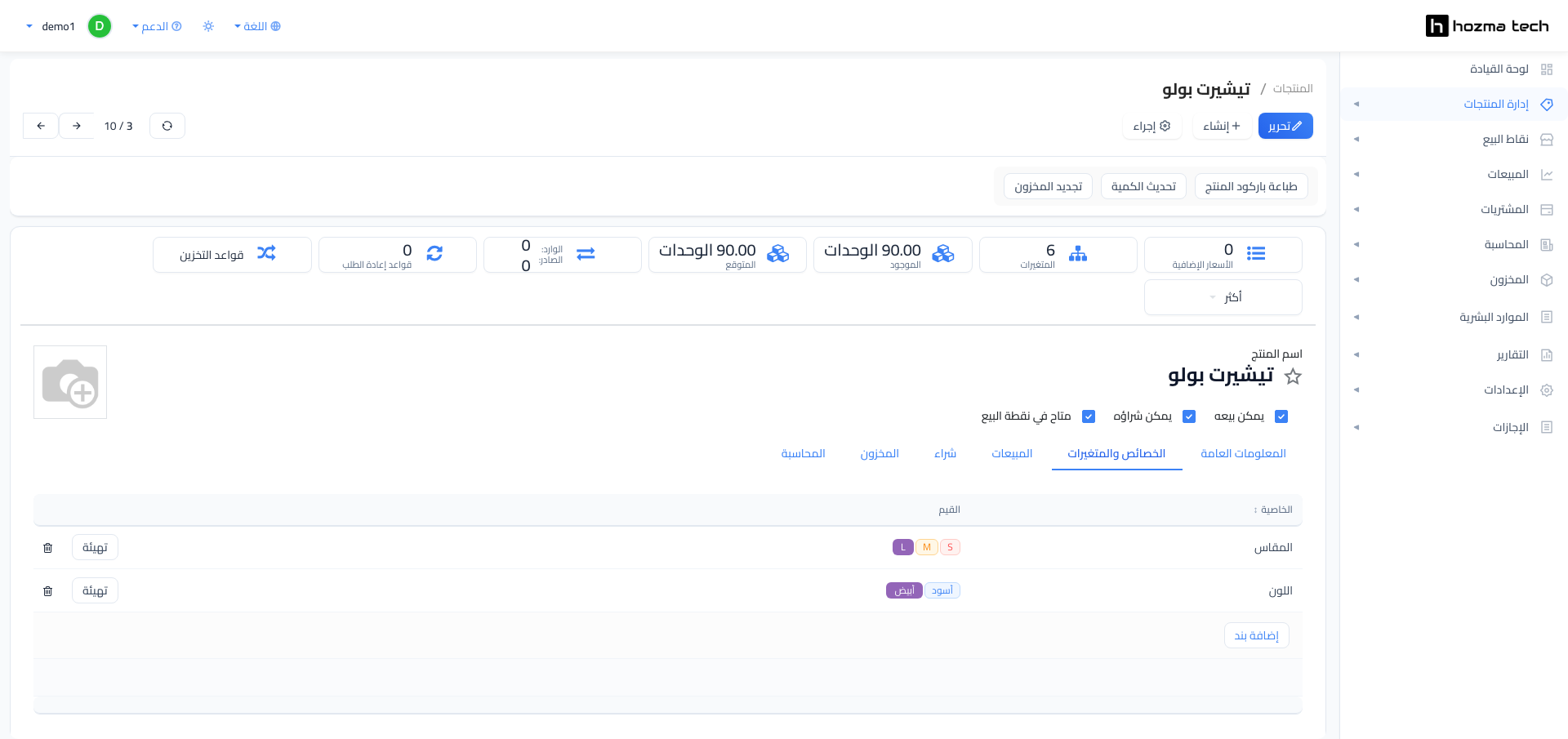Expand إدارة المنتجات sidebar section arrow
This screenshot has height=739, width=1568.
(x=1356, y=105)
